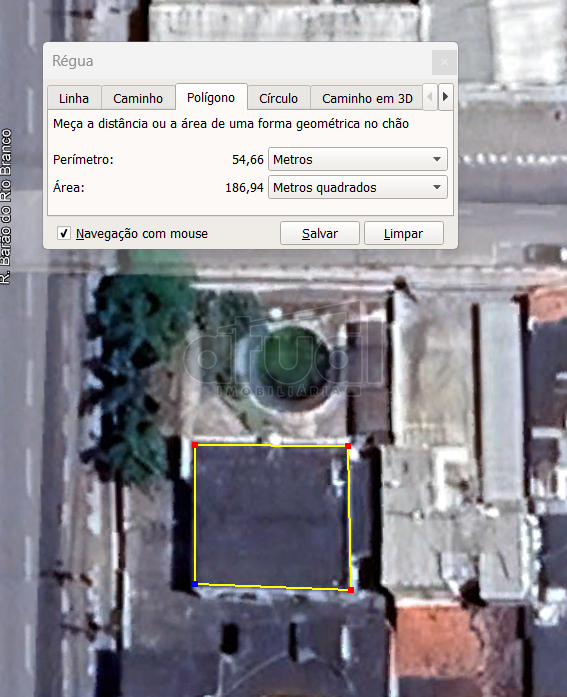
Task: Open the Caminho tab
Action: click(138, 98)
